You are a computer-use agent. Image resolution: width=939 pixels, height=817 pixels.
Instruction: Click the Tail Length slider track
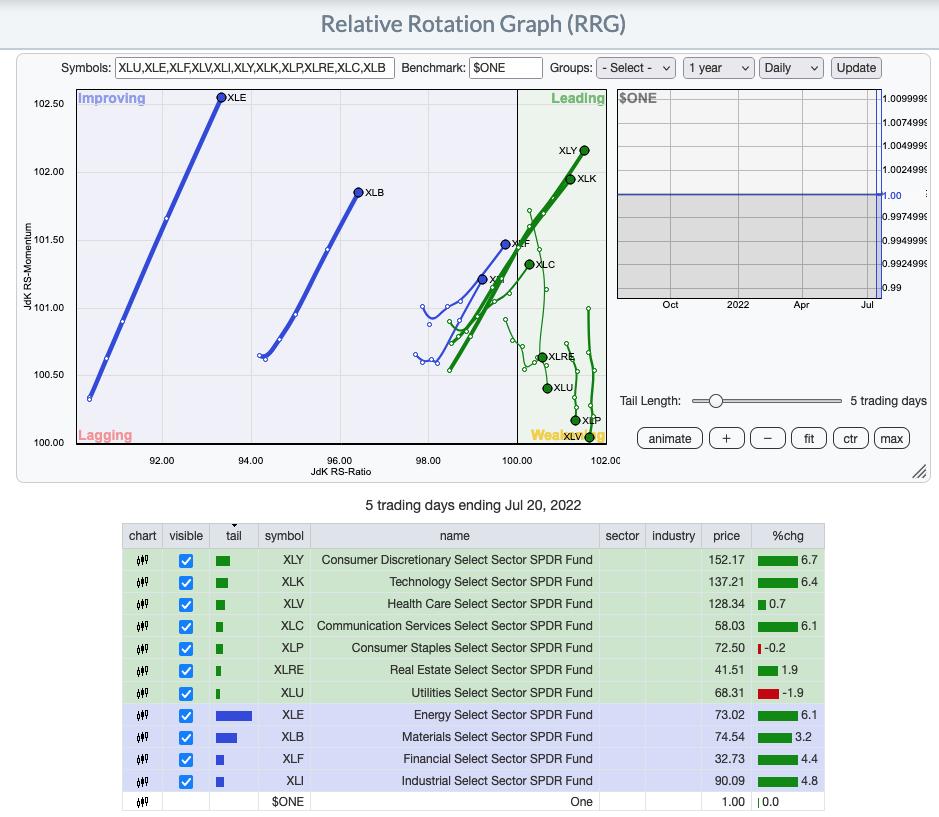pos(767,401)
